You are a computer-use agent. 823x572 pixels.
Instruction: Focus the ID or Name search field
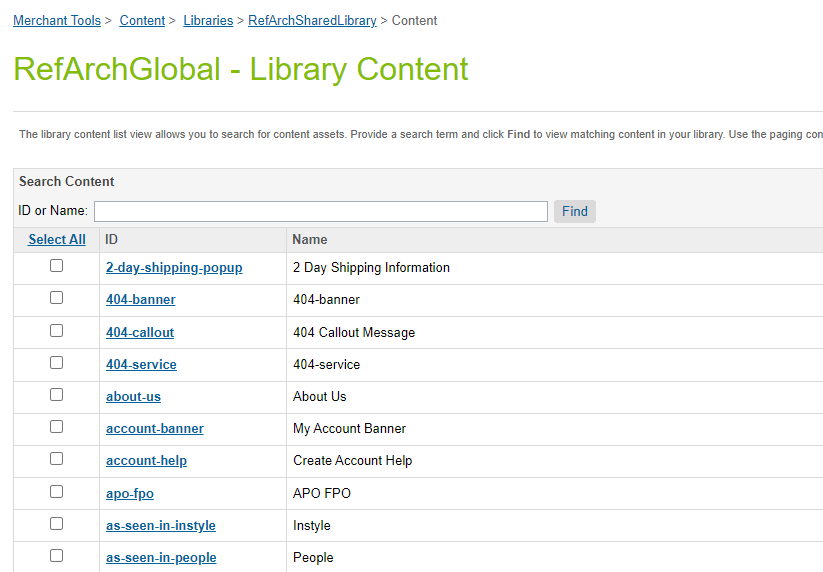coord(321,211)
